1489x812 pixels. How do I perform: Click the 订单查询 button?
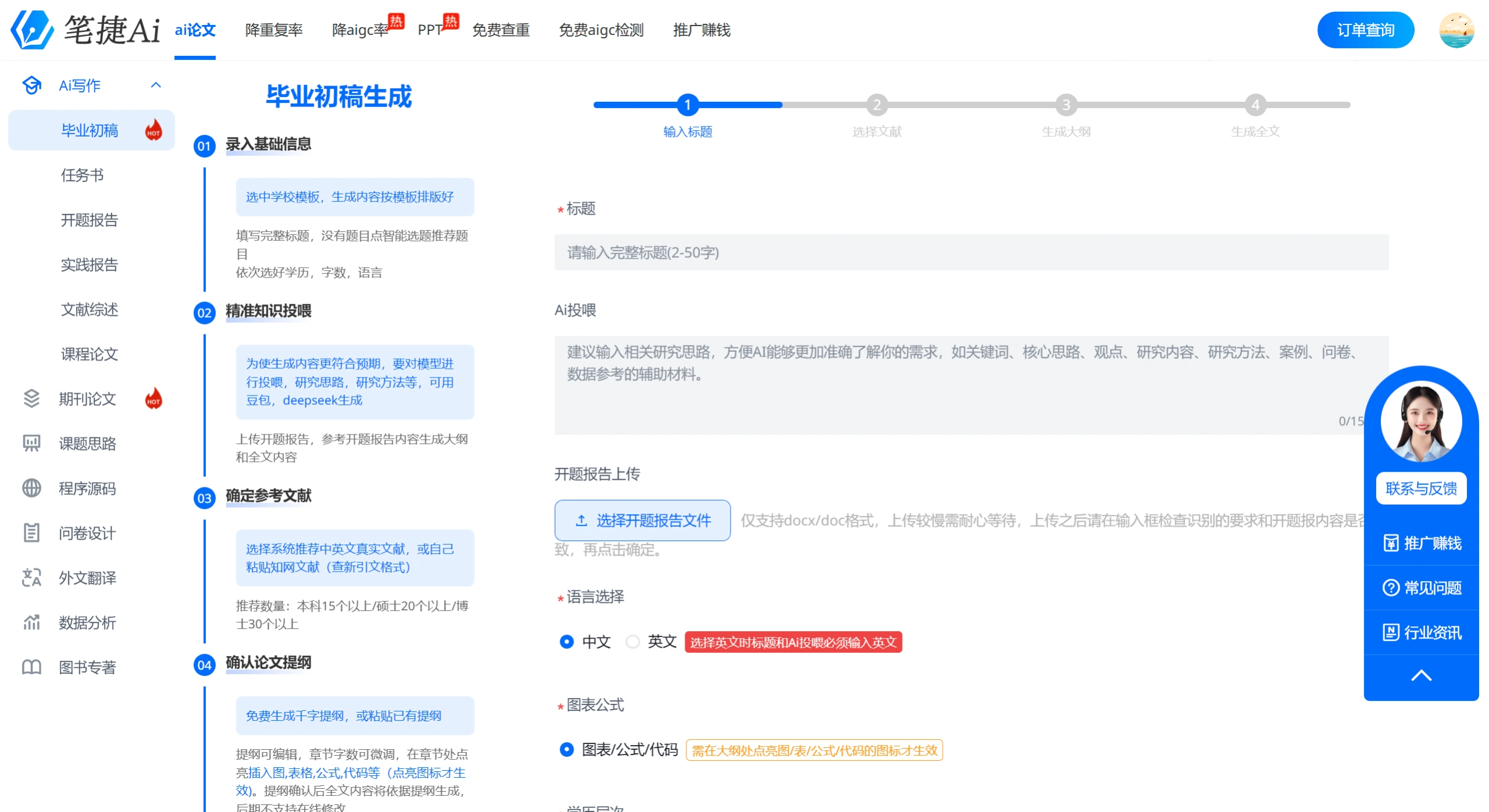(1365, 30)
